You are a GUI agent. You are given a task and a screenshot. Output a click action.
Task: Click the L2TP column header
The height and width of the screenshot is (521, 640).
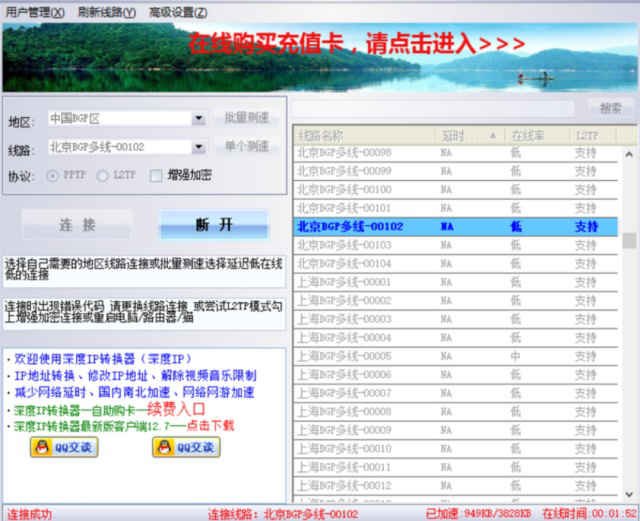[593, 135]
